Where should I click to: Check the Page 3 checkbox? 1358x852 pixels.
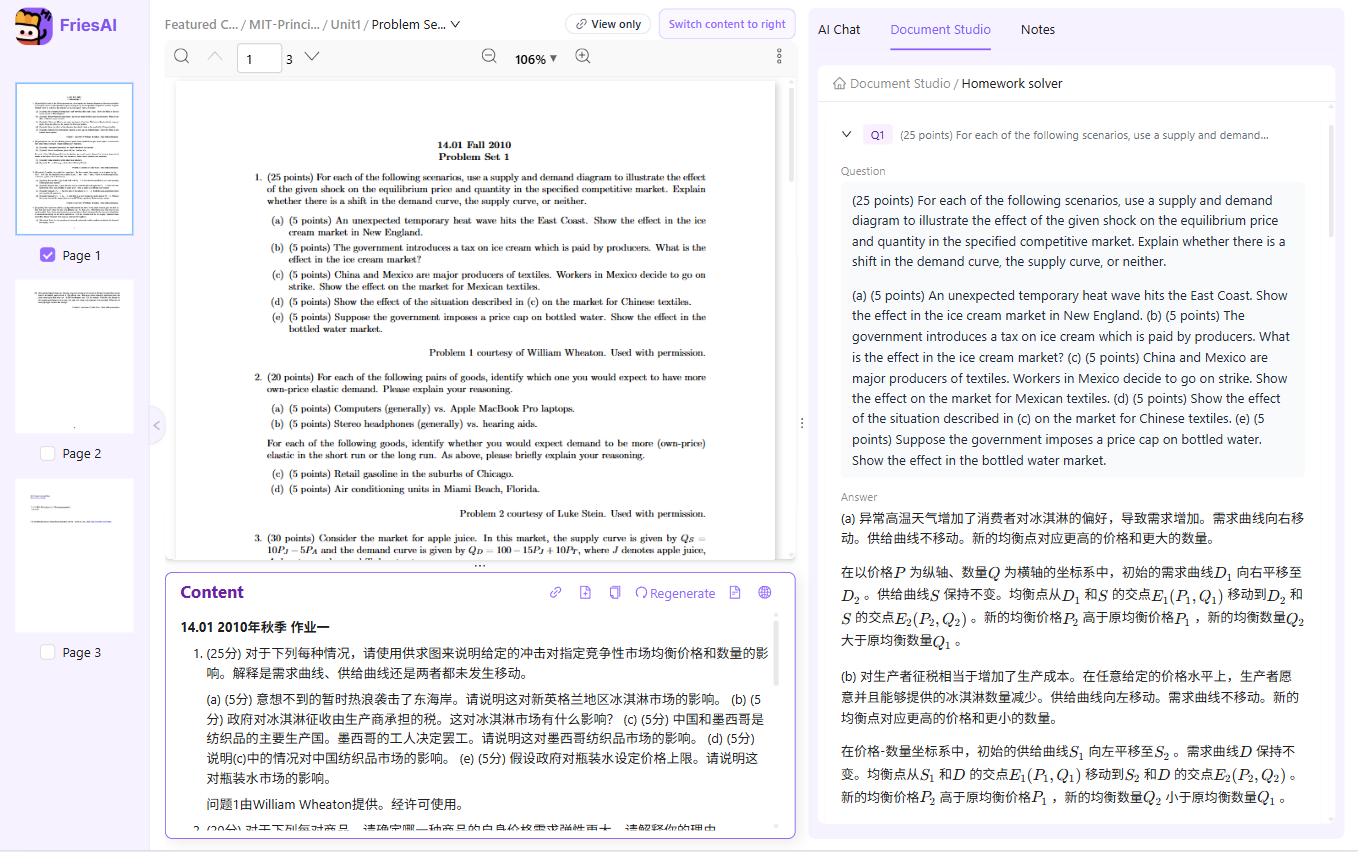[47, 652]
